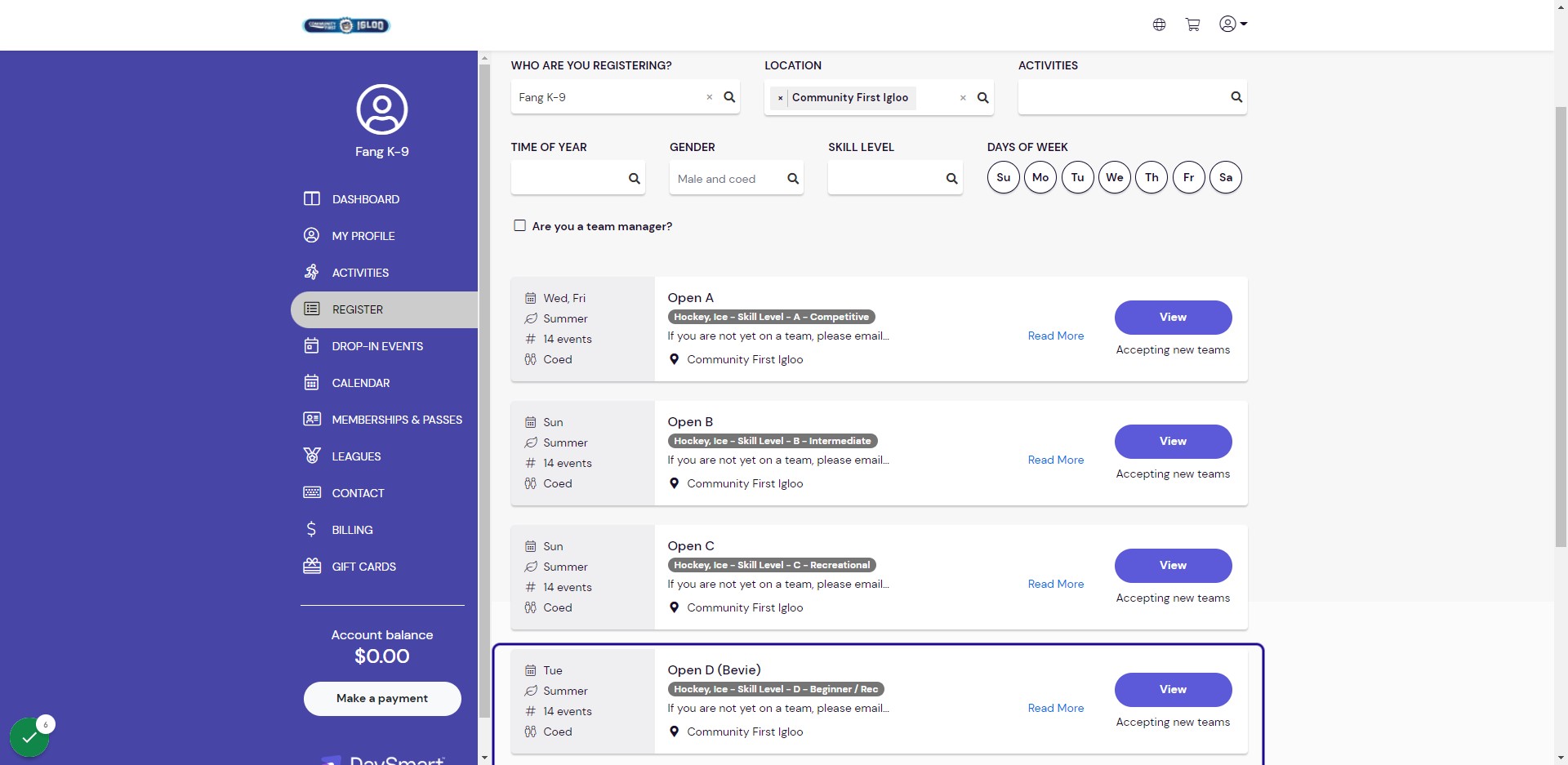Click the Memberships & Passes card icon
Screen dimensions: 1568x765
[x=311, y=419]
